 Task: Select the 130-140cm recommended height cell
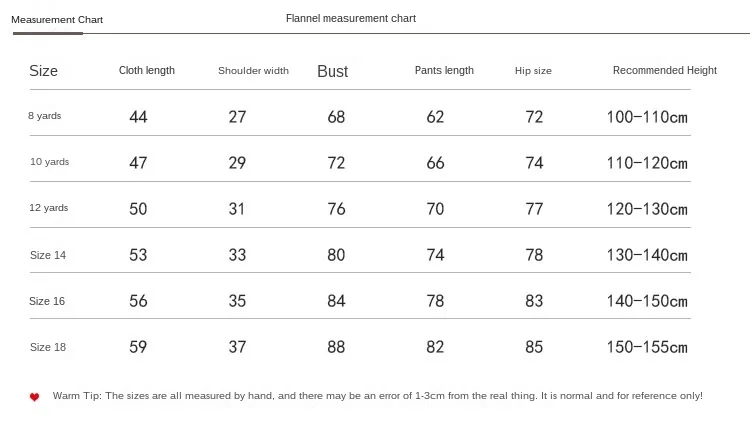pyautogui.click(x=647, y=255)
